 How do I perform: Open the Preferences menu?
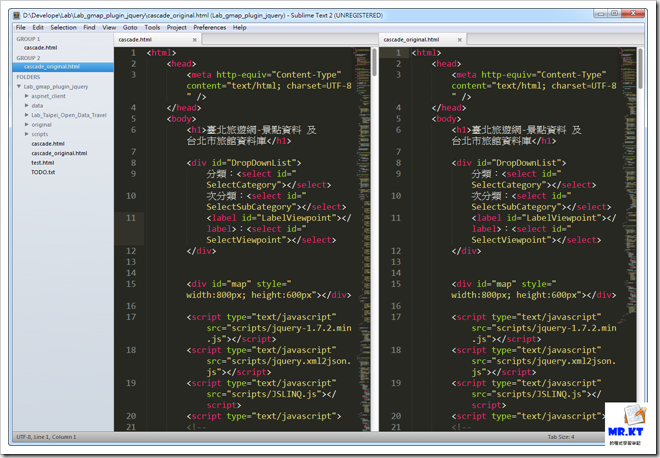(209, 27)
